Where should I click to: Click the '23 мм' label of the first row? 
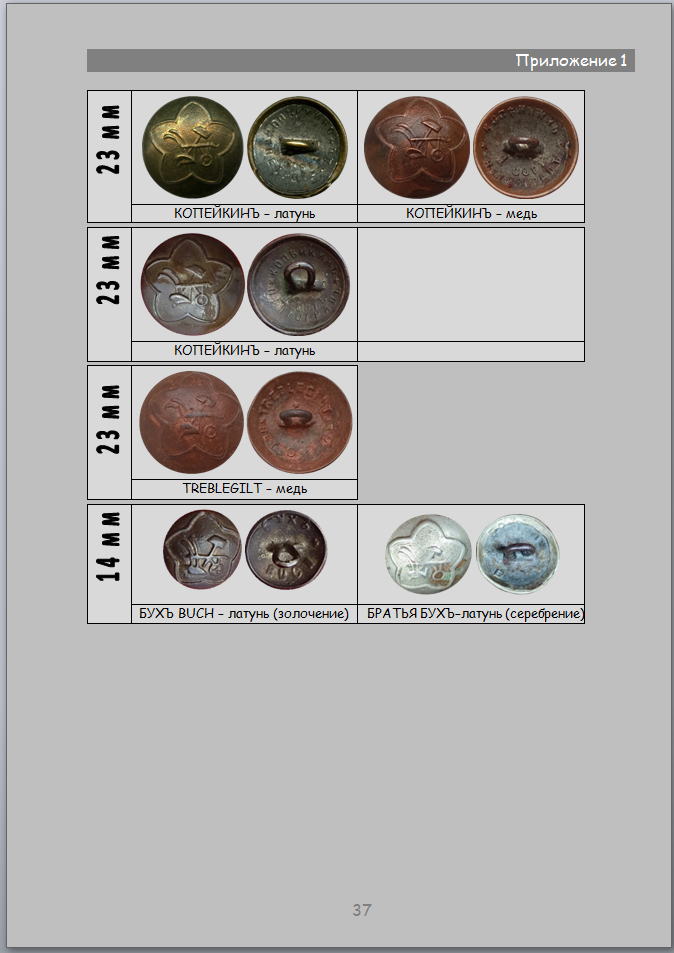point(109,140)
